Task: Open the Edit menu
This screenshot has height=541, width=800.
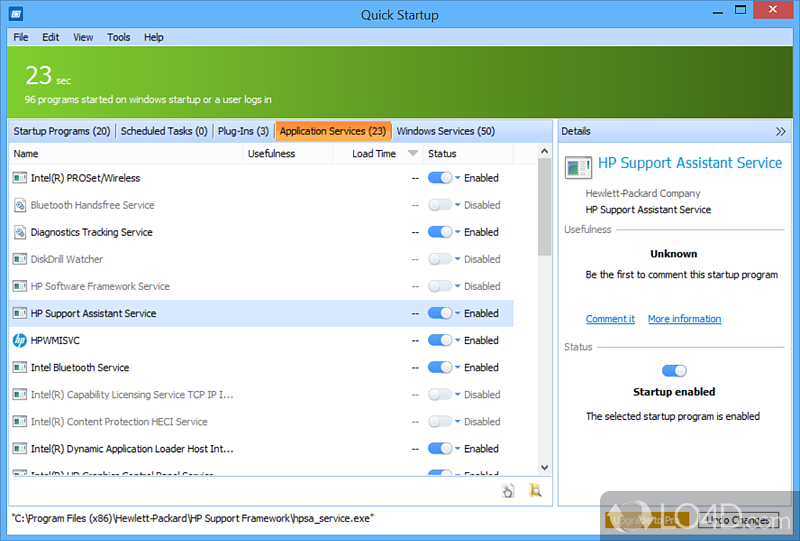Action: pyautogui.click(x=51, y=37)
